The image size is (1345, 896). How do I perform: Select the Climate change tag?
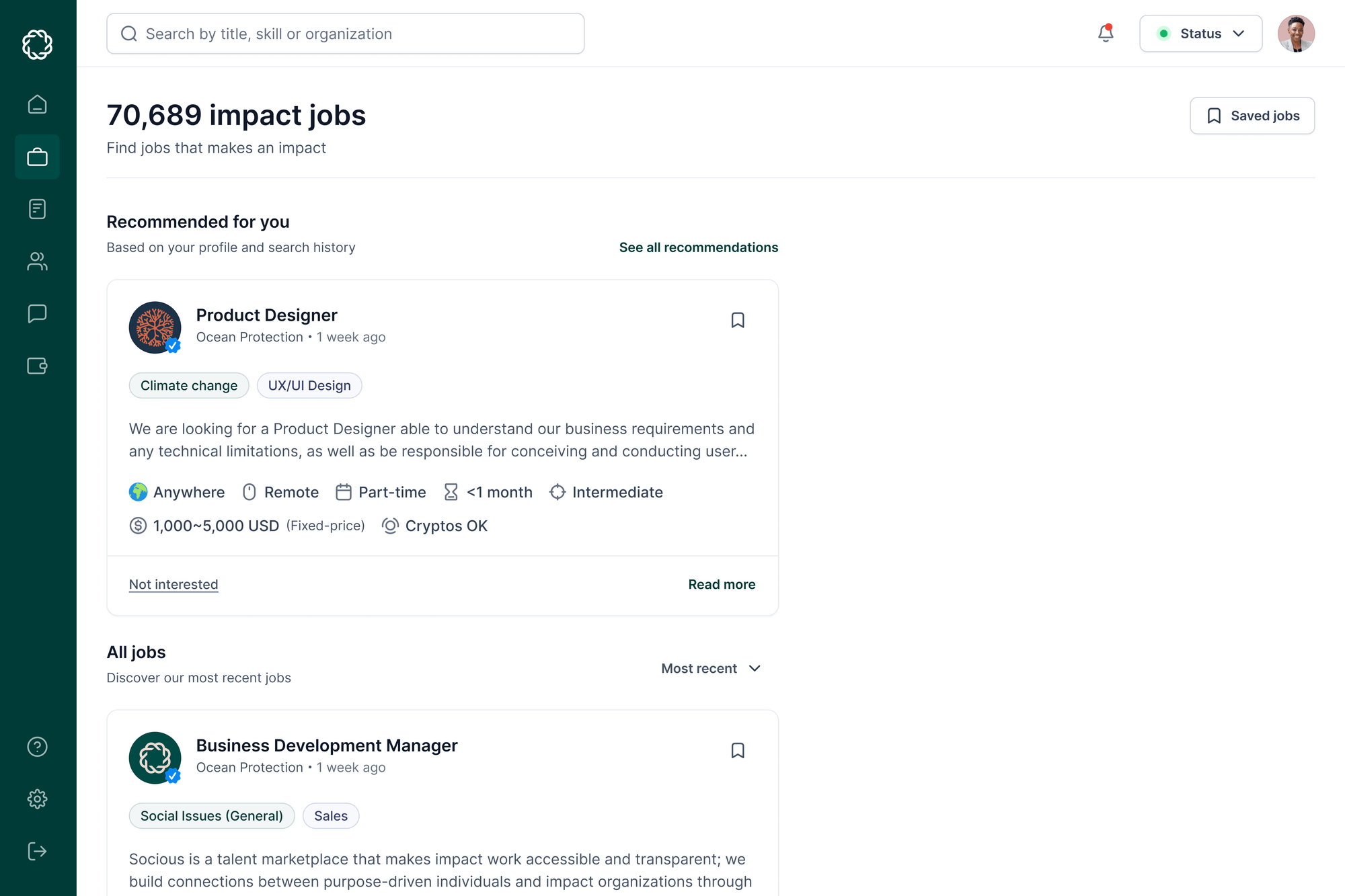coord(189,385)
